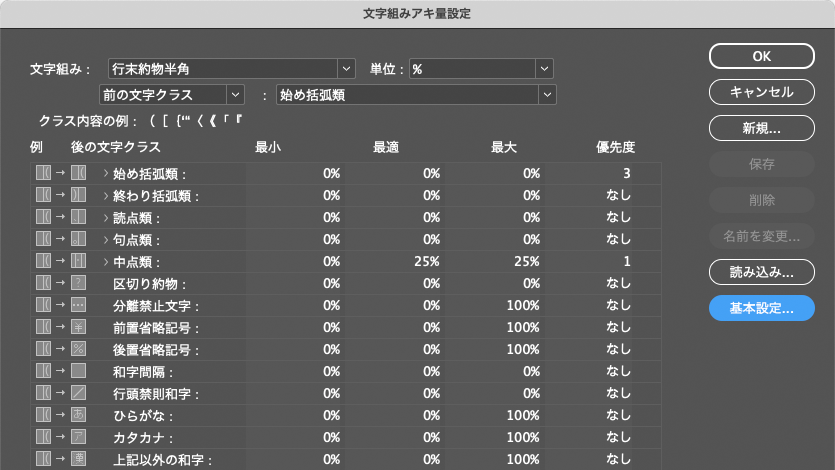Click the カタカナ row example icon
The width and height of the screenshot is (835, 470).
(79, 437)
